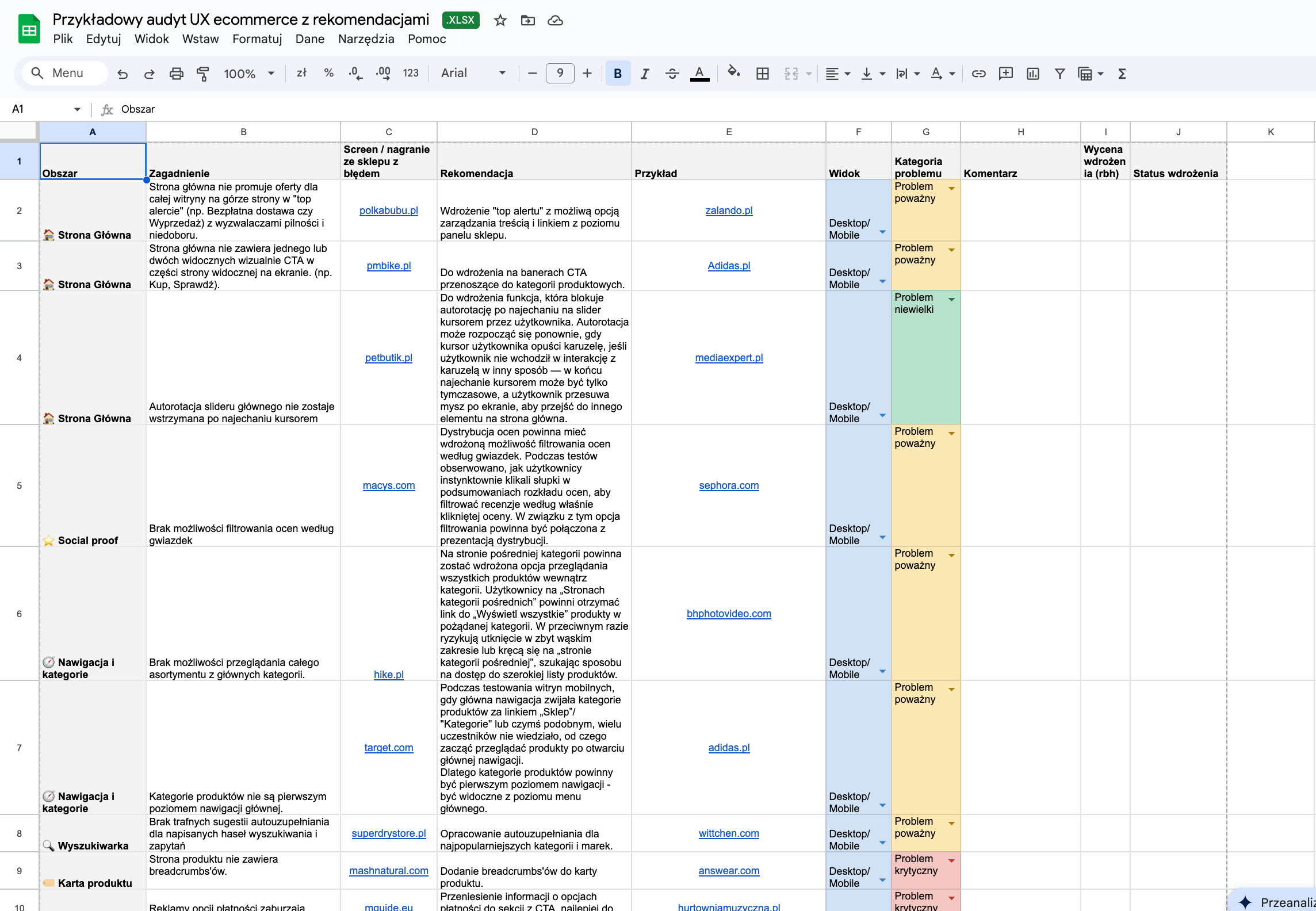Image resolution: width=1316 pixels, height=911 pixels.
Task: Click the Redo icon
Action: click(x=149, y=74)
